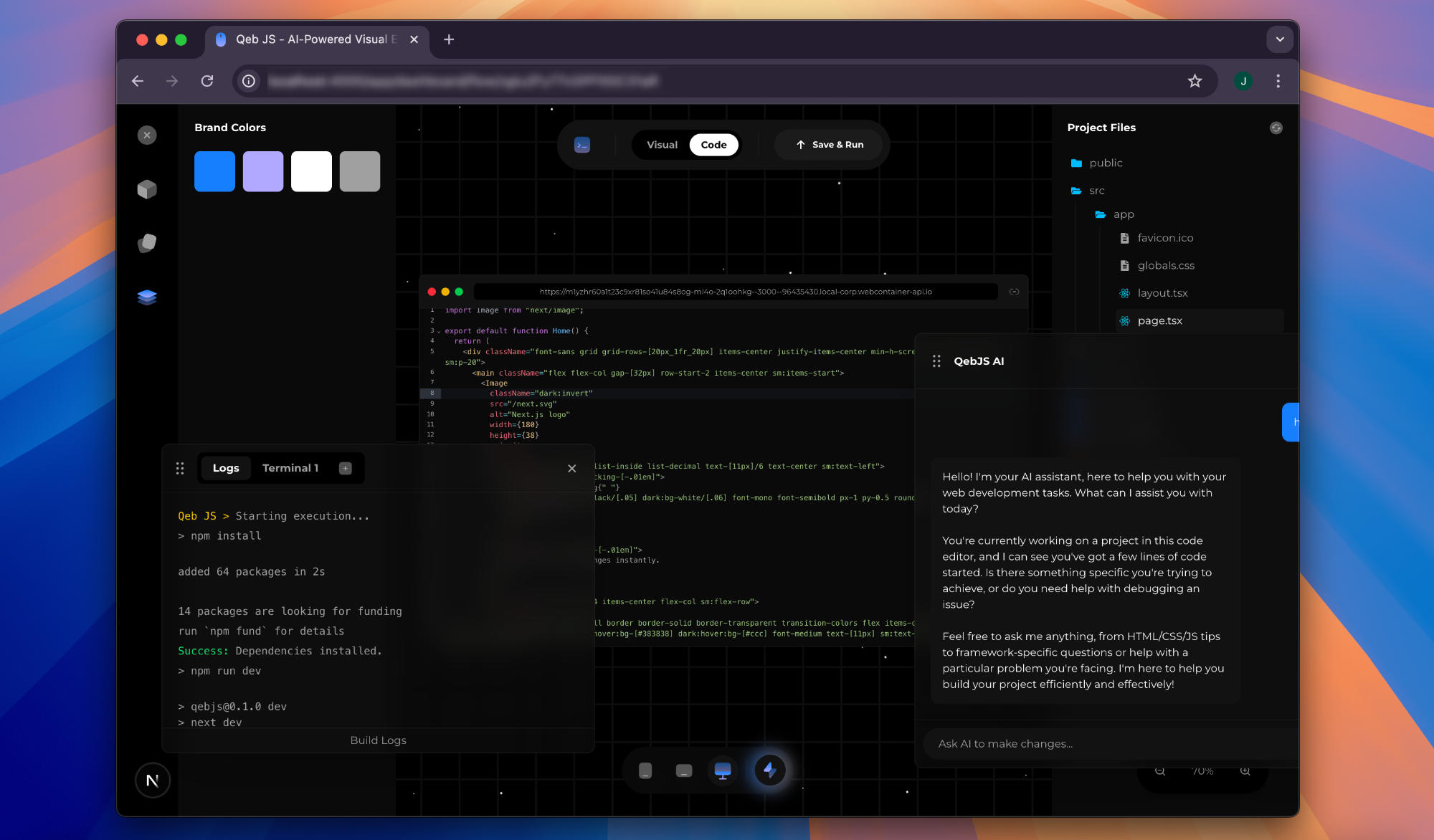Switch to the Terminal 1 tab
This screenshot has height=840, width=1434.
coord(290,468)
